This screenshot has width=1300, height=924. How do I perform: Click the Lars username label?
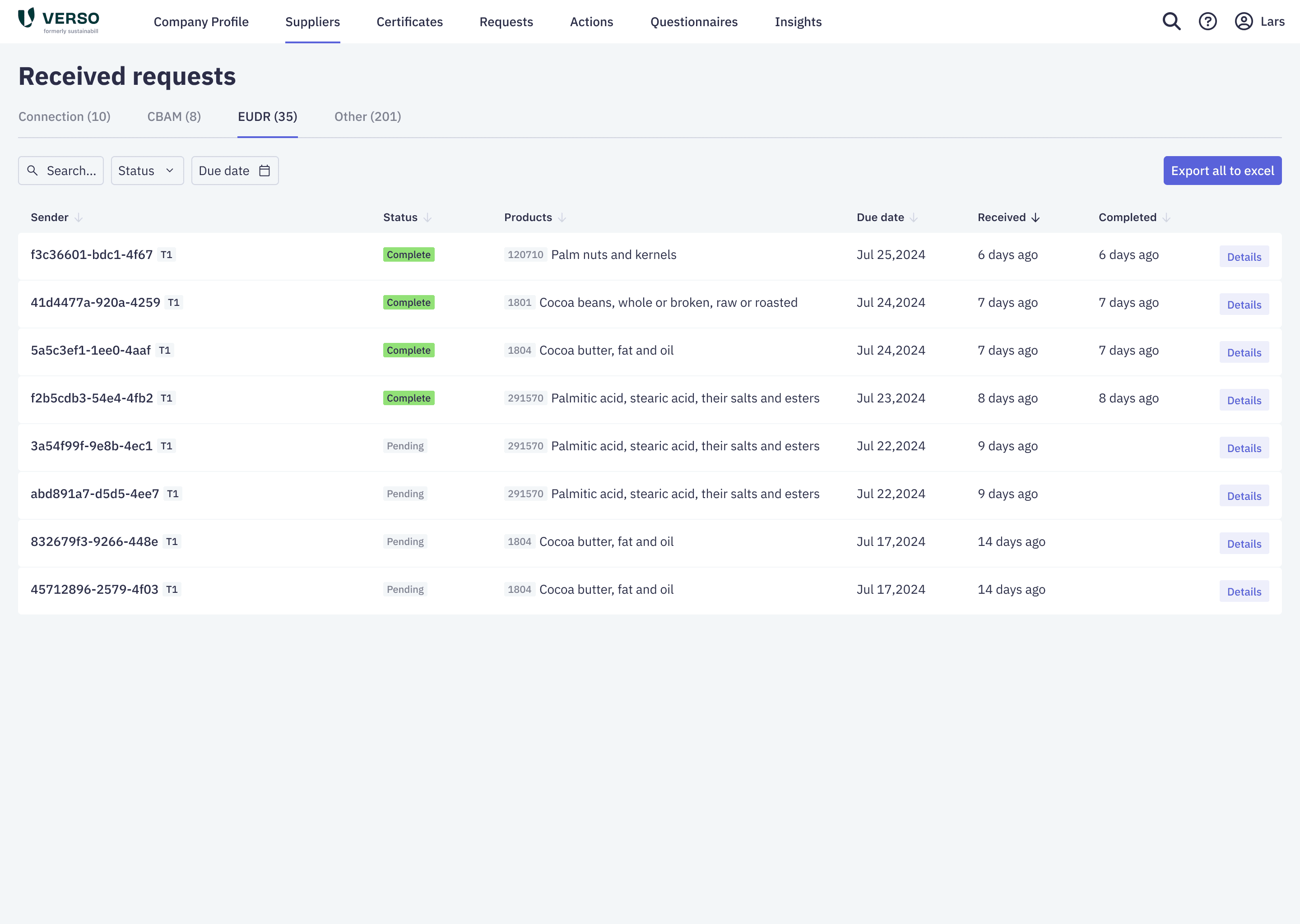tap(1272, 22)
